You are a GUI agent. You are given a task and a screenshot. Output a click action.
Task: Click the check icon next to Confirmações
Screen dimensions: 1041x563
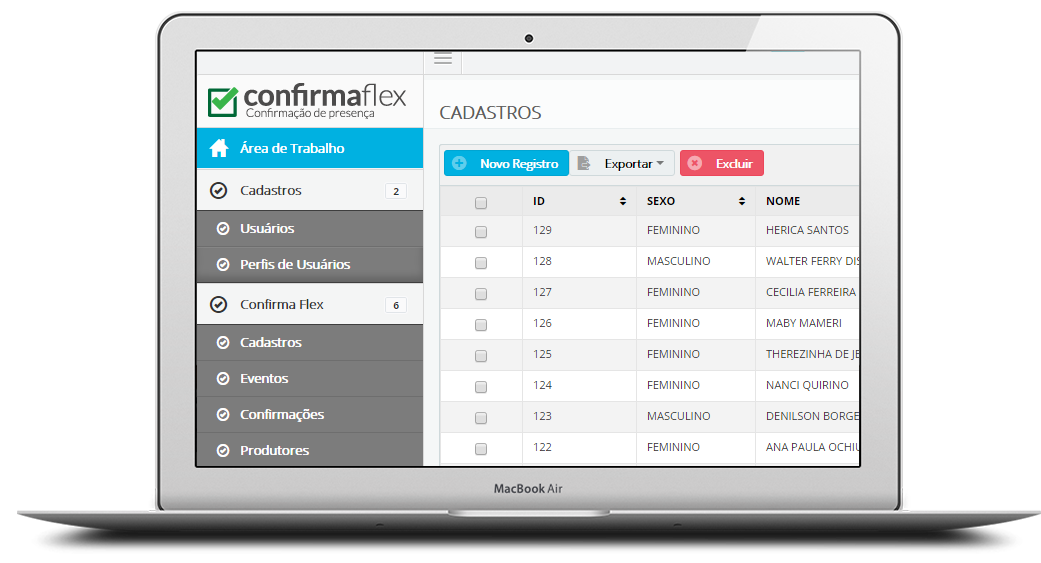[x=223, y=415]
